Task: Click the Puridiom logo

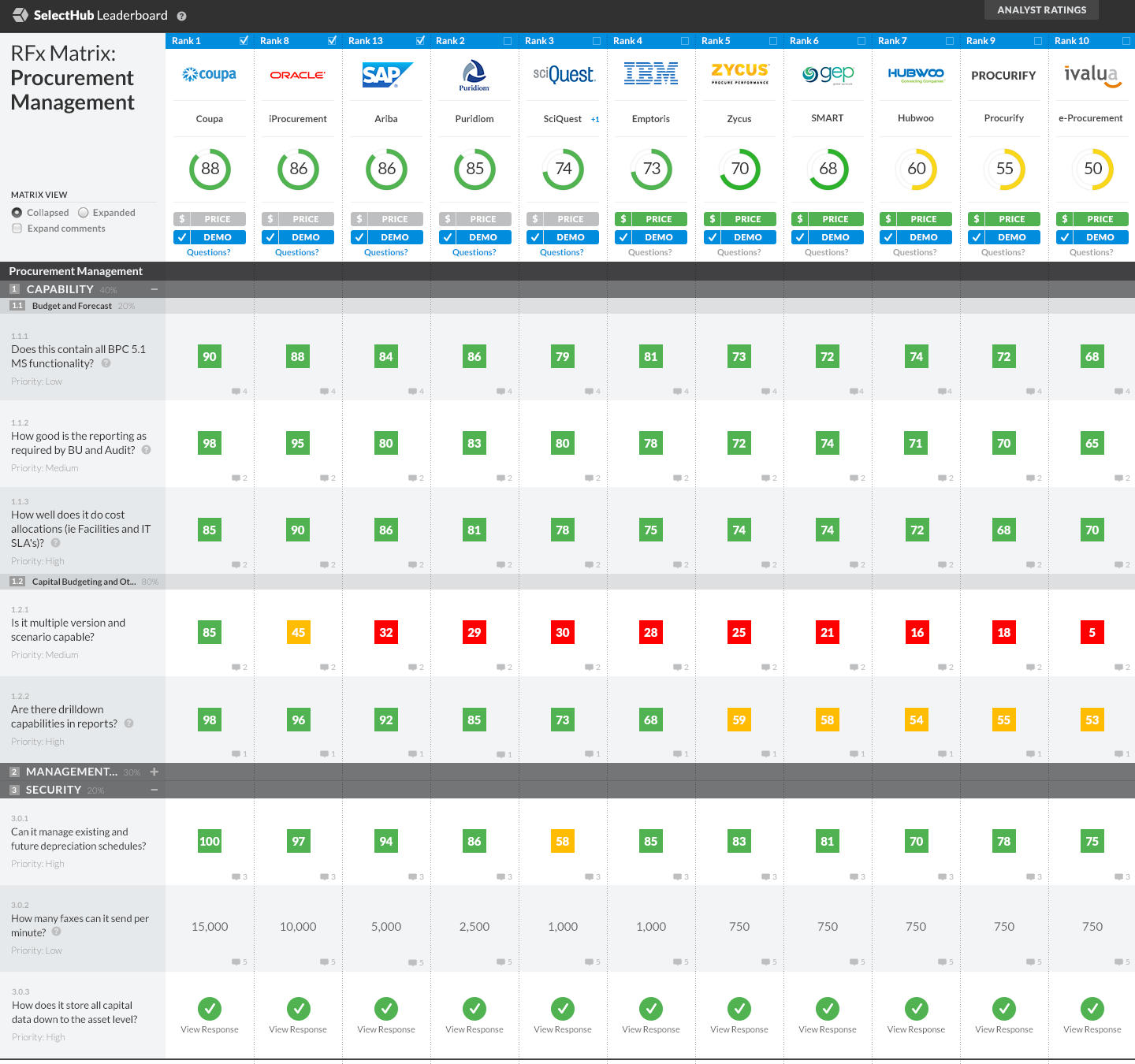Action: 474,75
